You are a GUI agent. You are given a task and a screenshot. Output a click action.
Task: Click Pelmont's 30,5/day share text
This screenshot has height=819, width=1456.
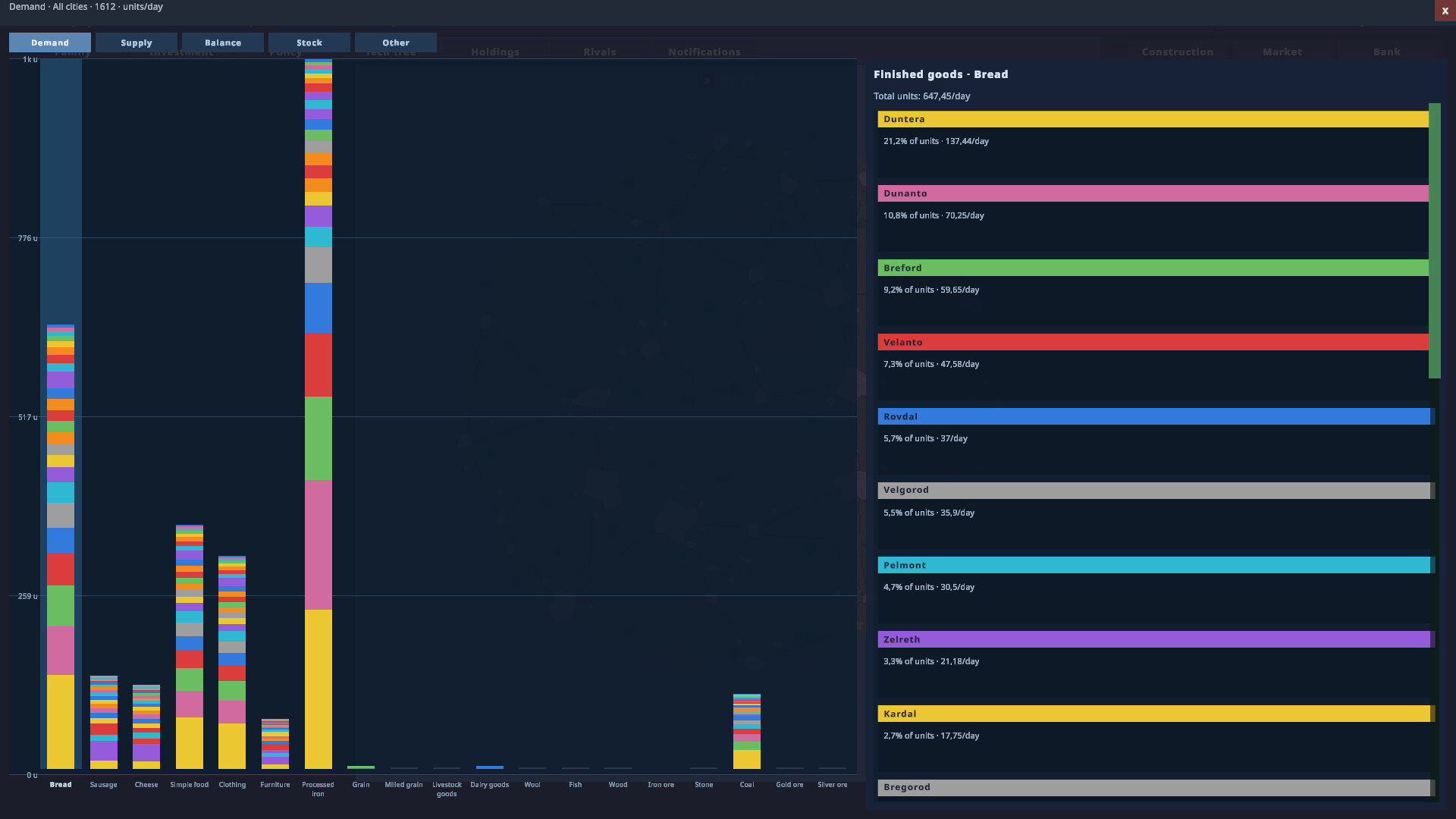[929, 587]
